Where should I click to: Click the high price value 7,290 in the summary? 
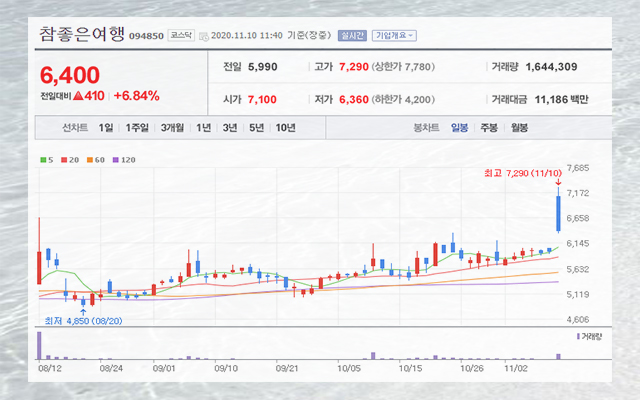(354, 67)
